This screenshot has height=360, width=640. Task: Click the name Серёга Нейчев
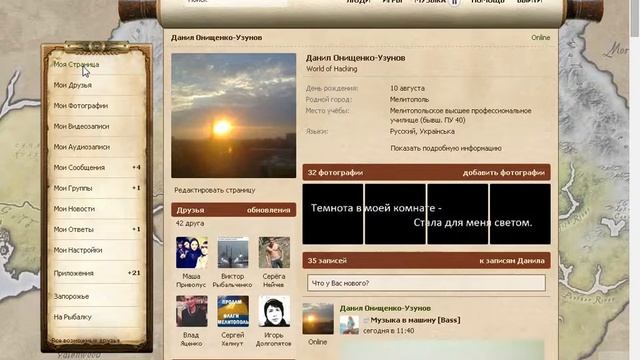point(273,280)
